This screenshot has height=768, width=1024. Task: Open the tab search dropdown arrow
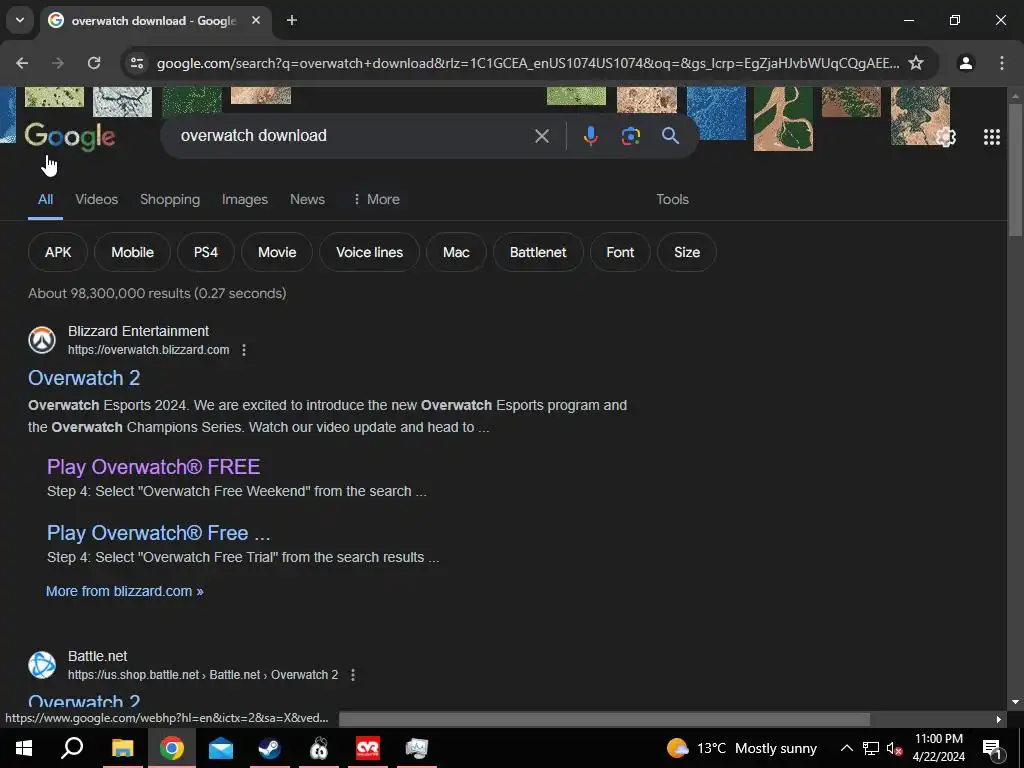[20, 20]
